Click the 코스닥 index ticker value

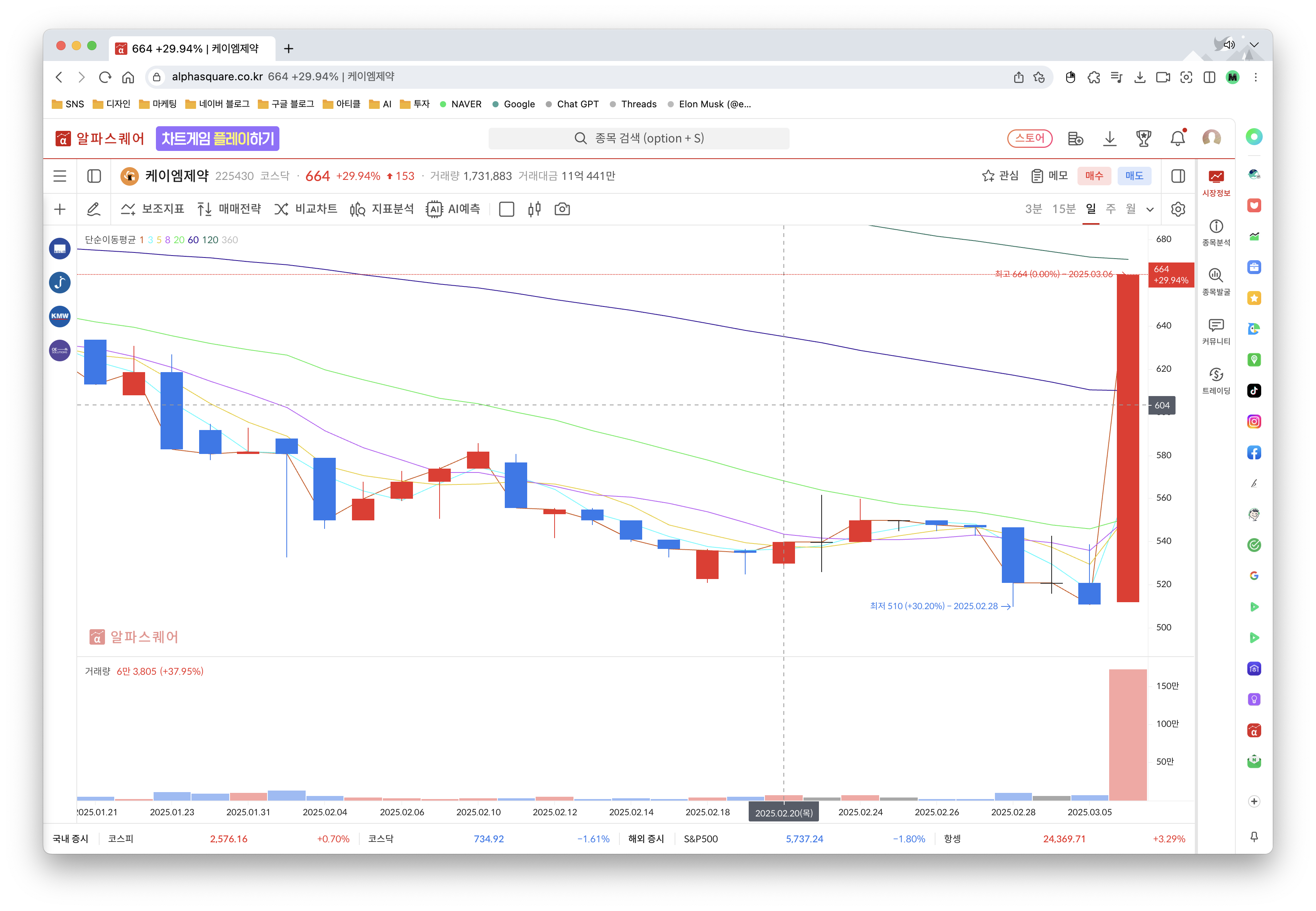(489, 839)
